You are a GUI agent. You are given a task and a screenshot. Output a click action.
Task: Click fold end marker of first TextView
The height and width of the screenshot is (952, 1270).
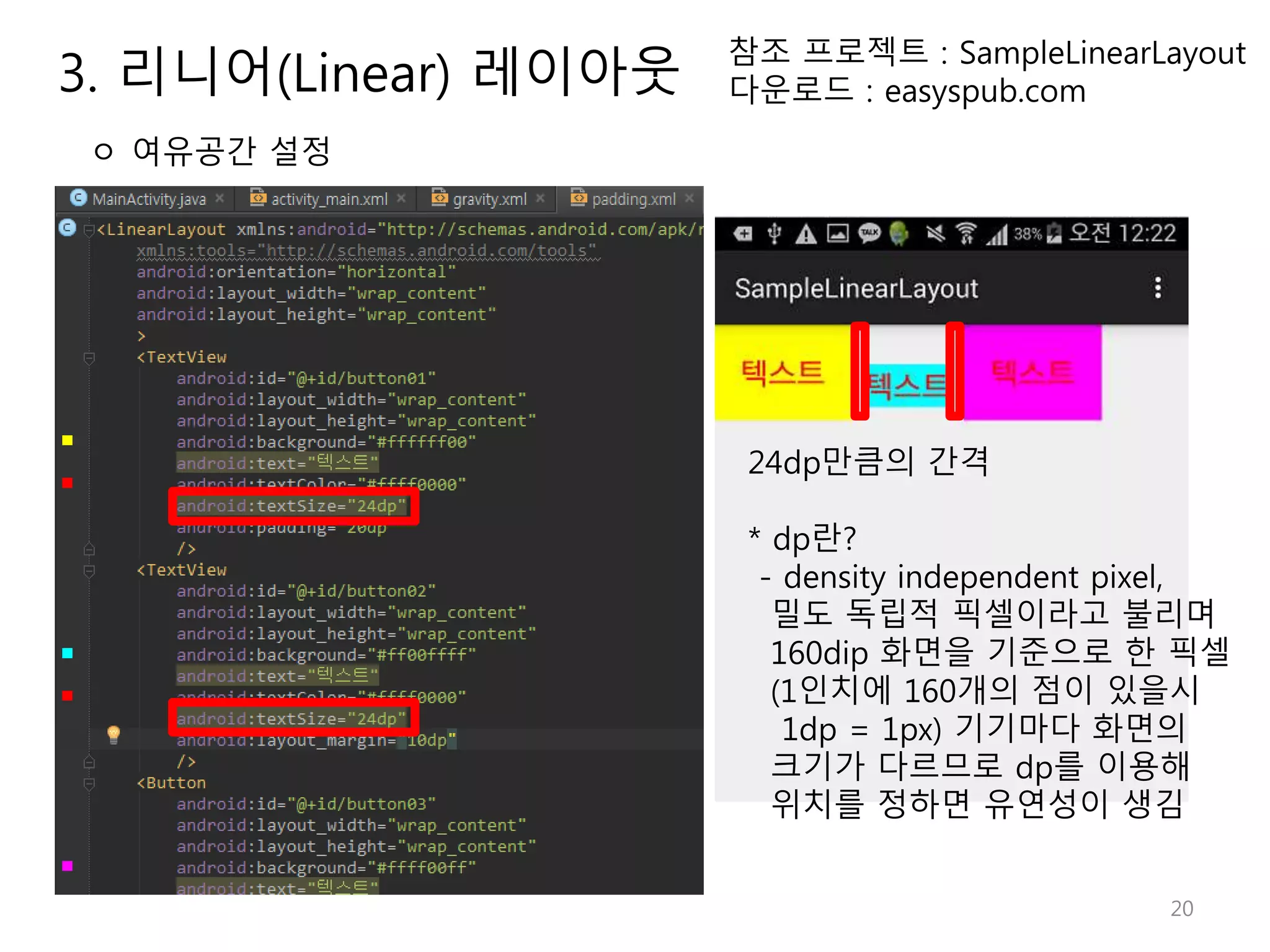coord(89,549)
